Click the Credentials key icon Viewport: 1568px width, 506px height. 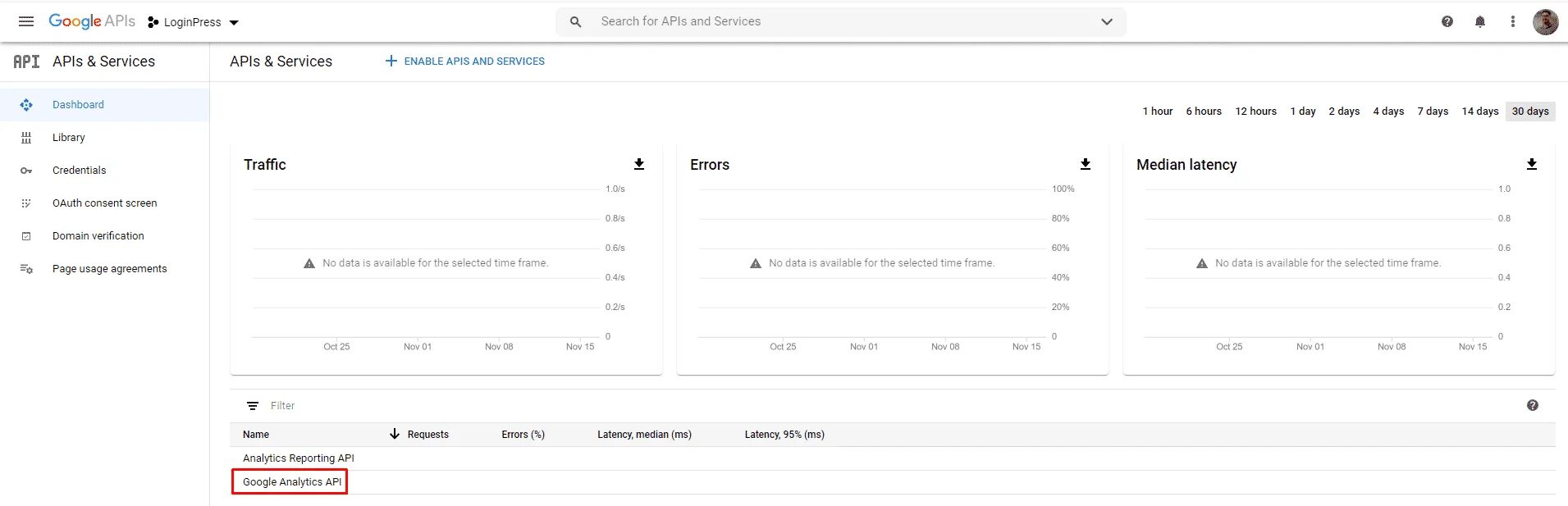tap(26, 171)
